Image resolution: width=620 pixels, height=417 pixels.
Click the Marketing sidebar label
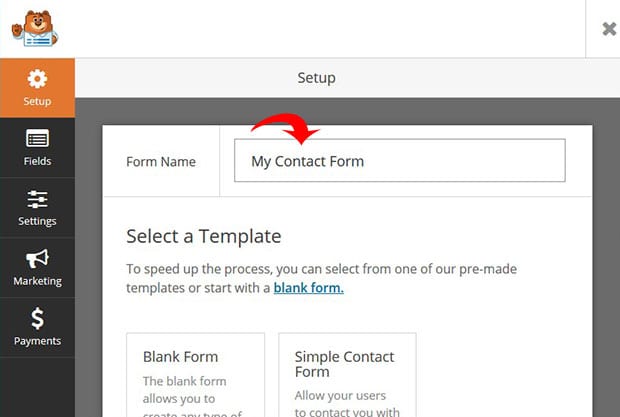[37, 281]
